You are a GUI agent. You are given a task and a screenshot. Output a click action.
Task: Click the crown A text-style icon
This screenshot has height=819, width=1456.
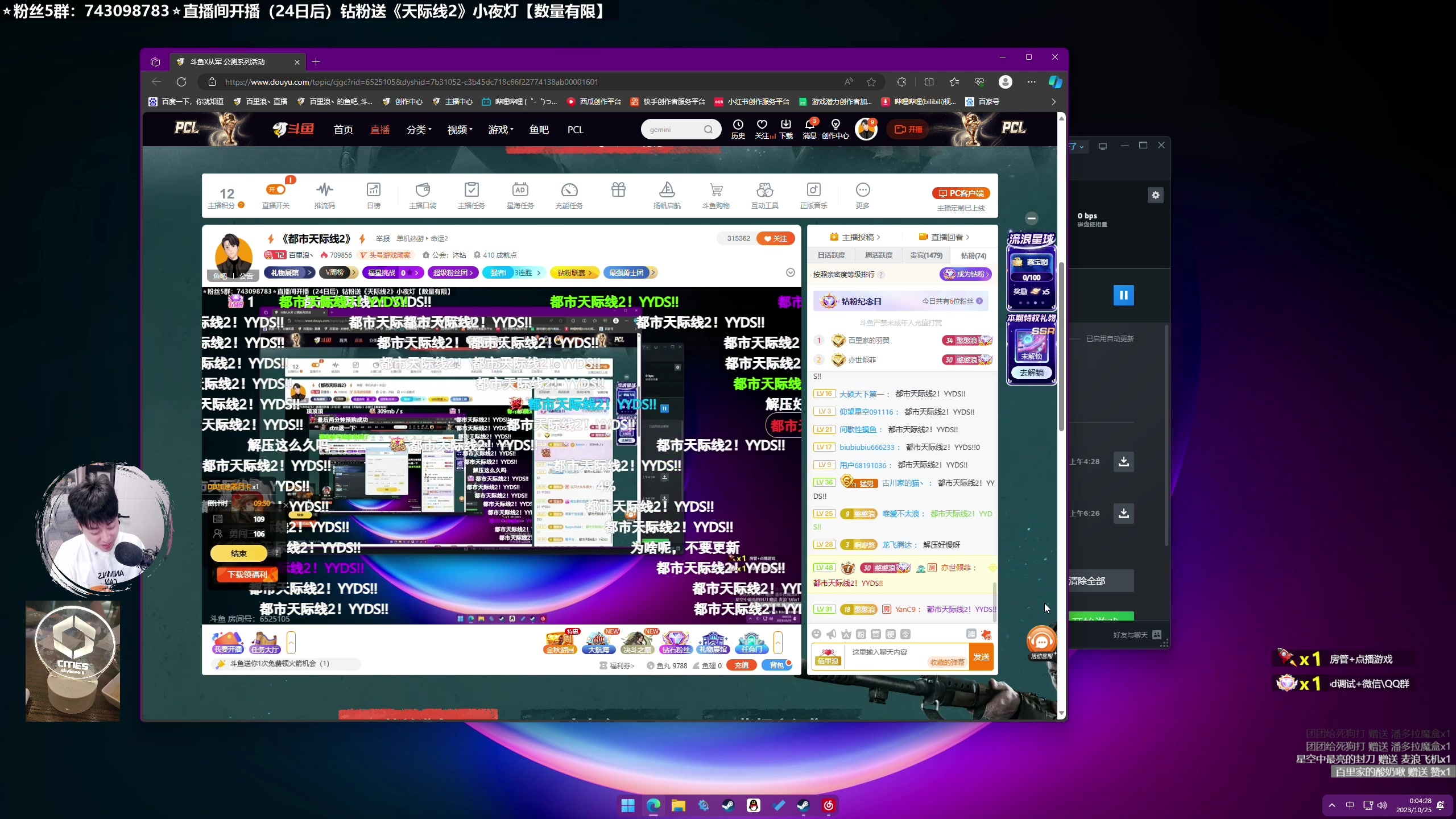(x=846, y=634)
